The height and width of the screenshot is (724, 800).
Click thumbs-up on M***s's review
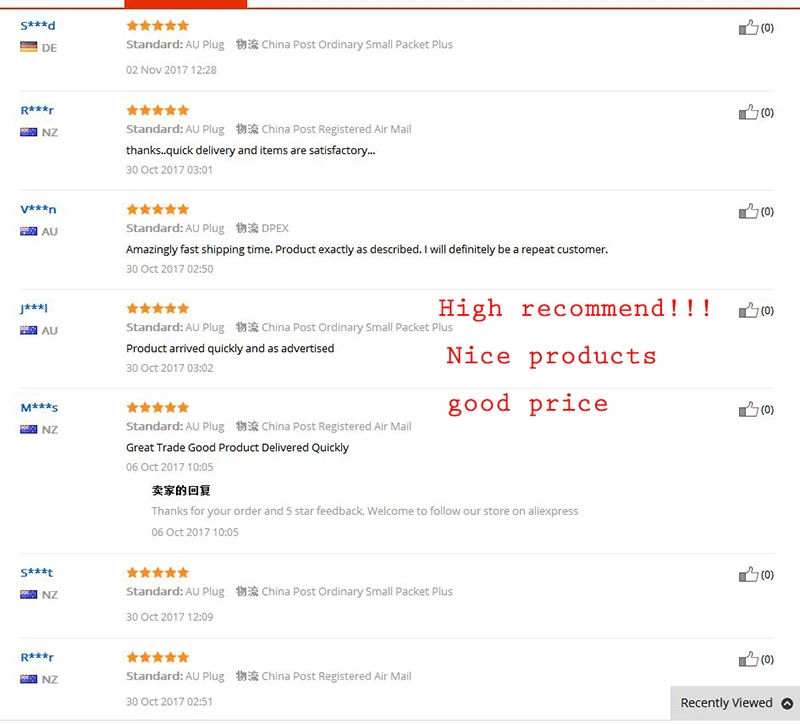(x=748, y=409)
